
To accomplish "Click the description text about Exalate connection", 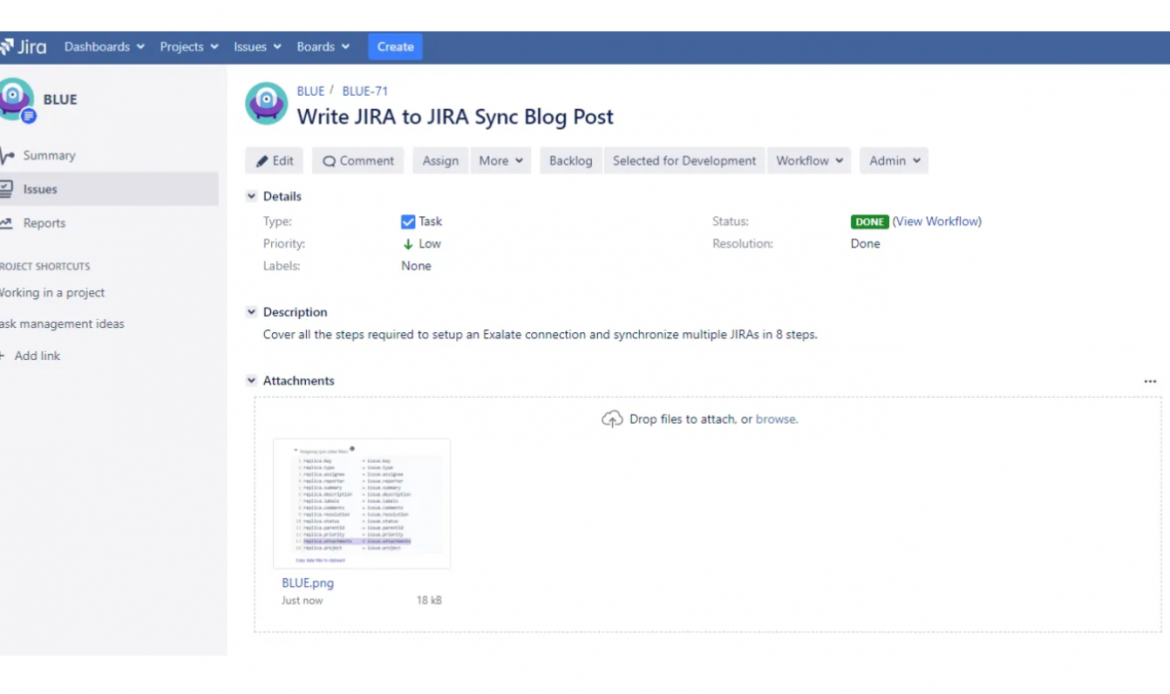I will coord(539,334).
